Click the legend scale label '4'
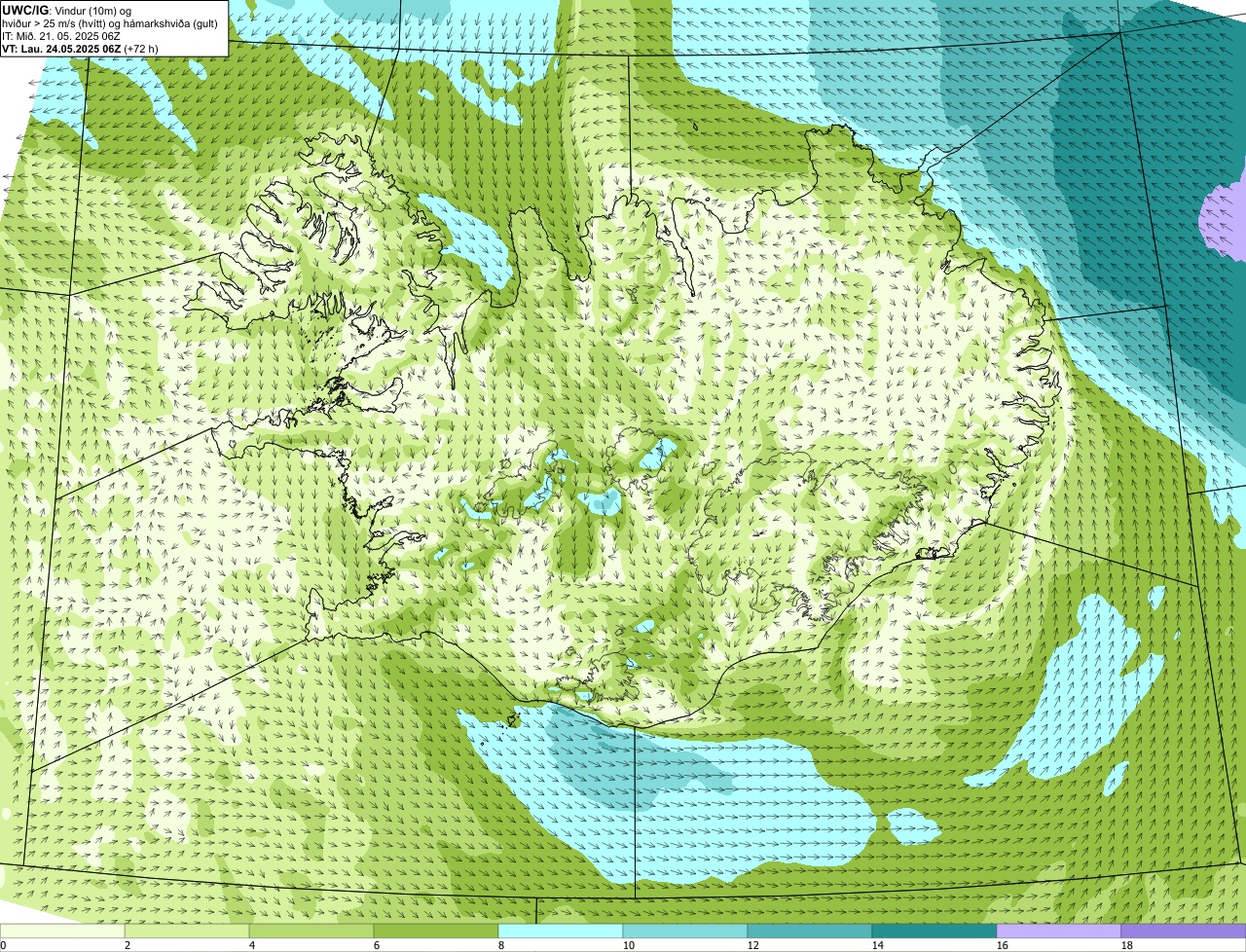 [252, 945]
